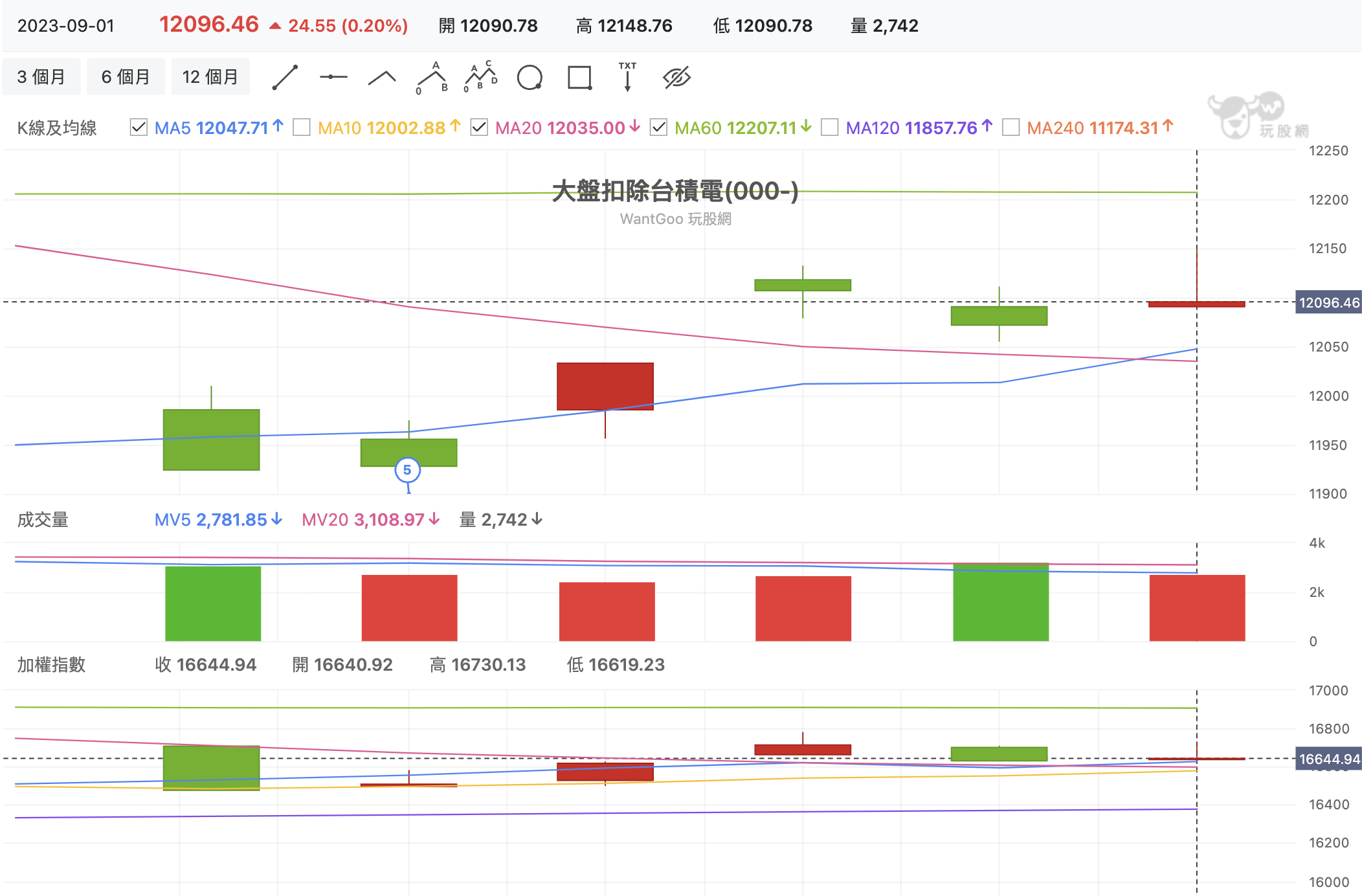The image size is (1362, 896).
Task: Select the angle polyline tool
Action: 382,78
